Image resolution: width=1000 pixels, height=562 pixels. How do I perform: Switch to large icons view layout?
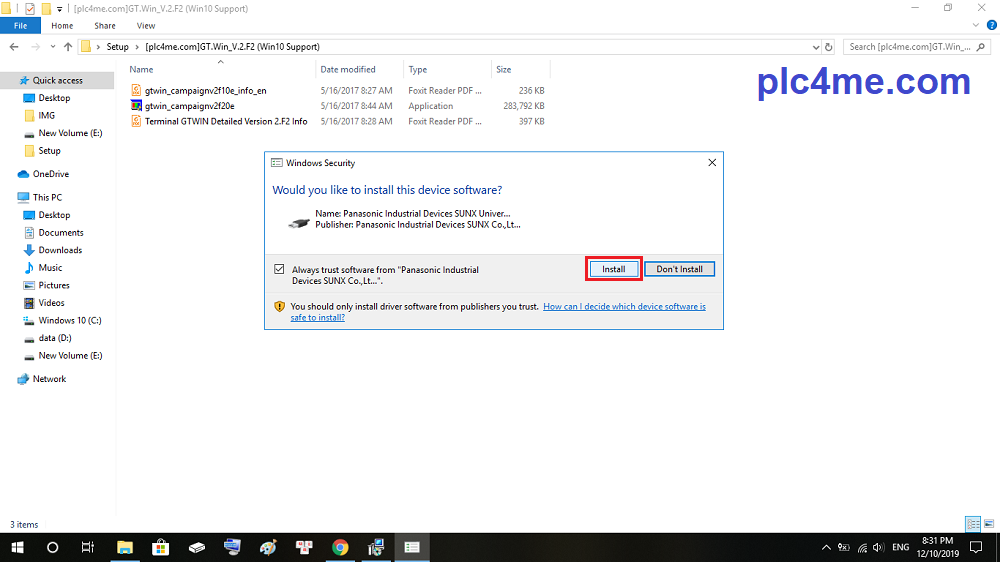987,524
